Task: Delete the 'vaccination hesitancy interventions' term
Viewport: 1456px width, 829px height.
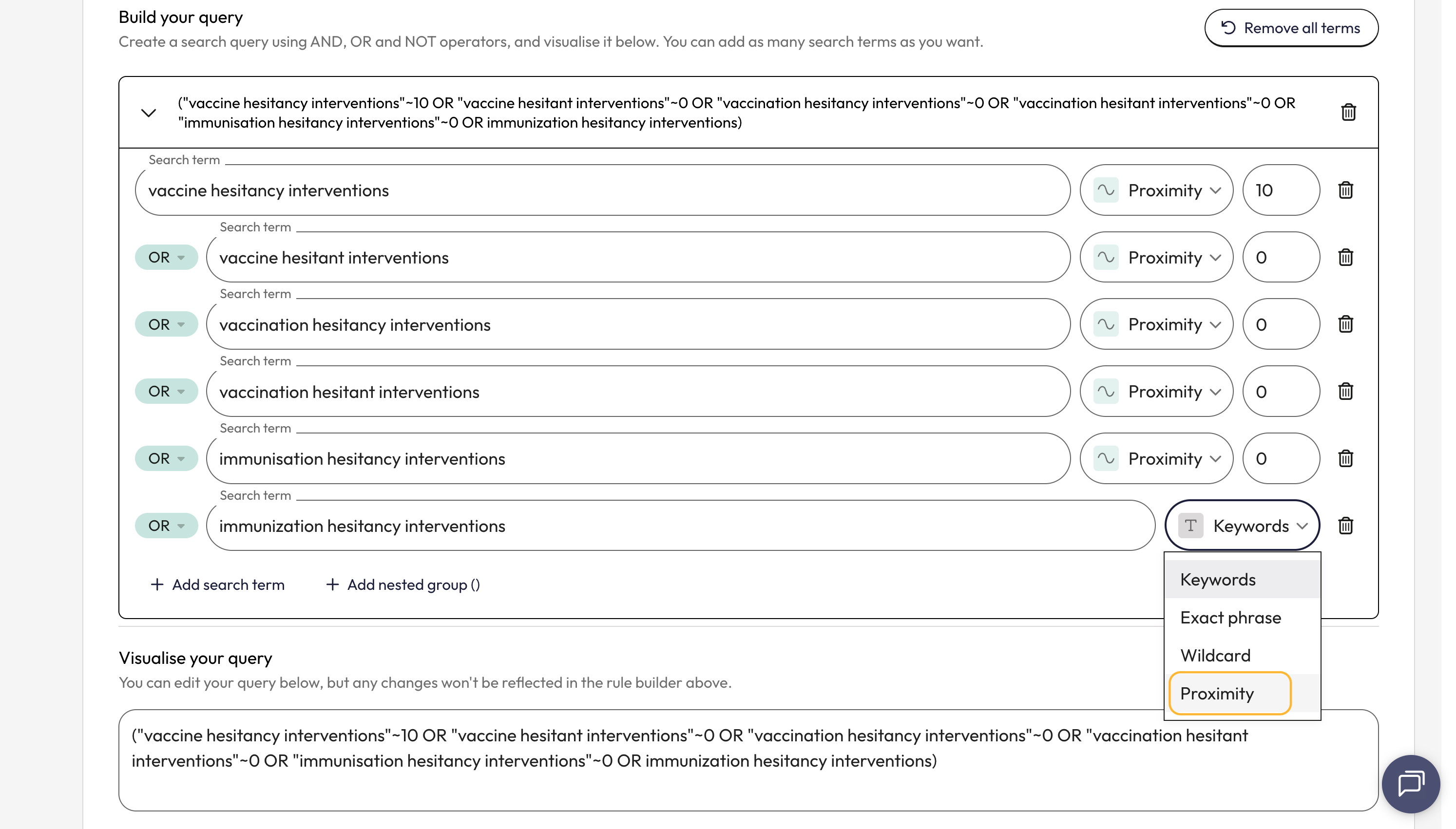Action: coord(1345,324)
